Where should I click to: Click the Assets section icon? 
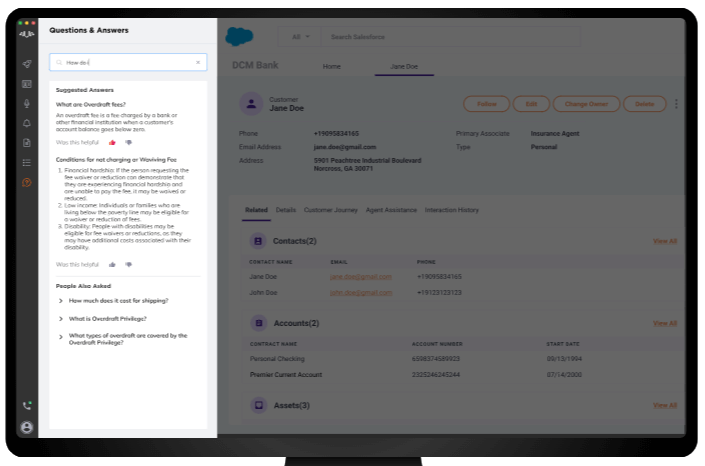click(x=259, y=405)
